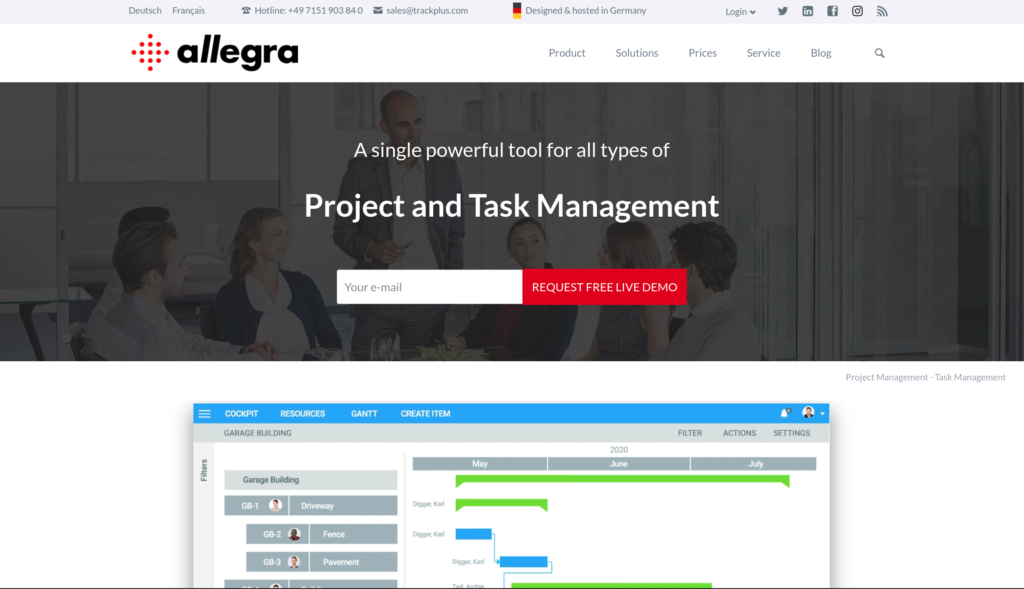Open the RSS feed icon
This screenshot has width=1024, height=589.
pos(882,11)
